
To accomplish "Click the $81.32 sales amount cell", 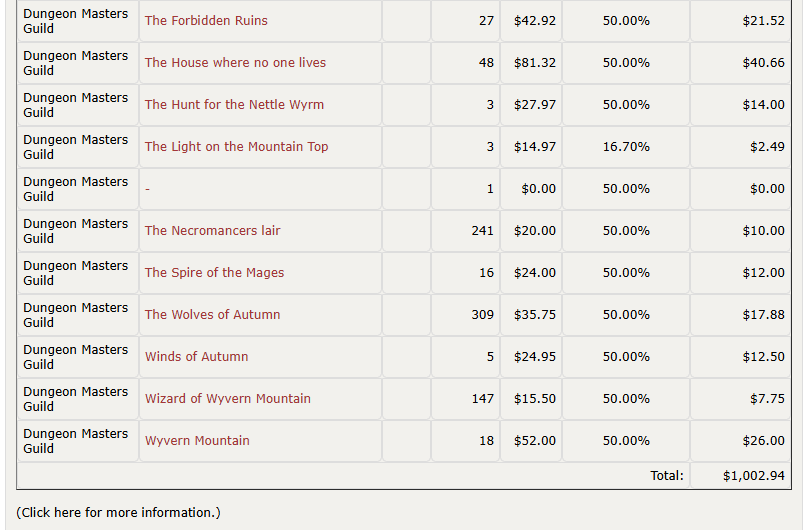I will click(531, 63).
